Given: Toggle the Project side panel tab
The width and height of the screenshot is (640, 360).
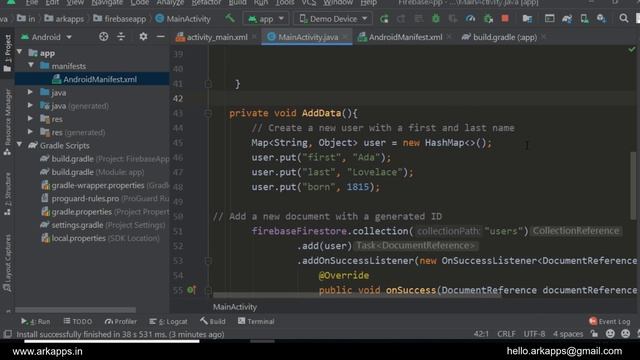Looking at the screenshot, I should (x=7, y=53).
